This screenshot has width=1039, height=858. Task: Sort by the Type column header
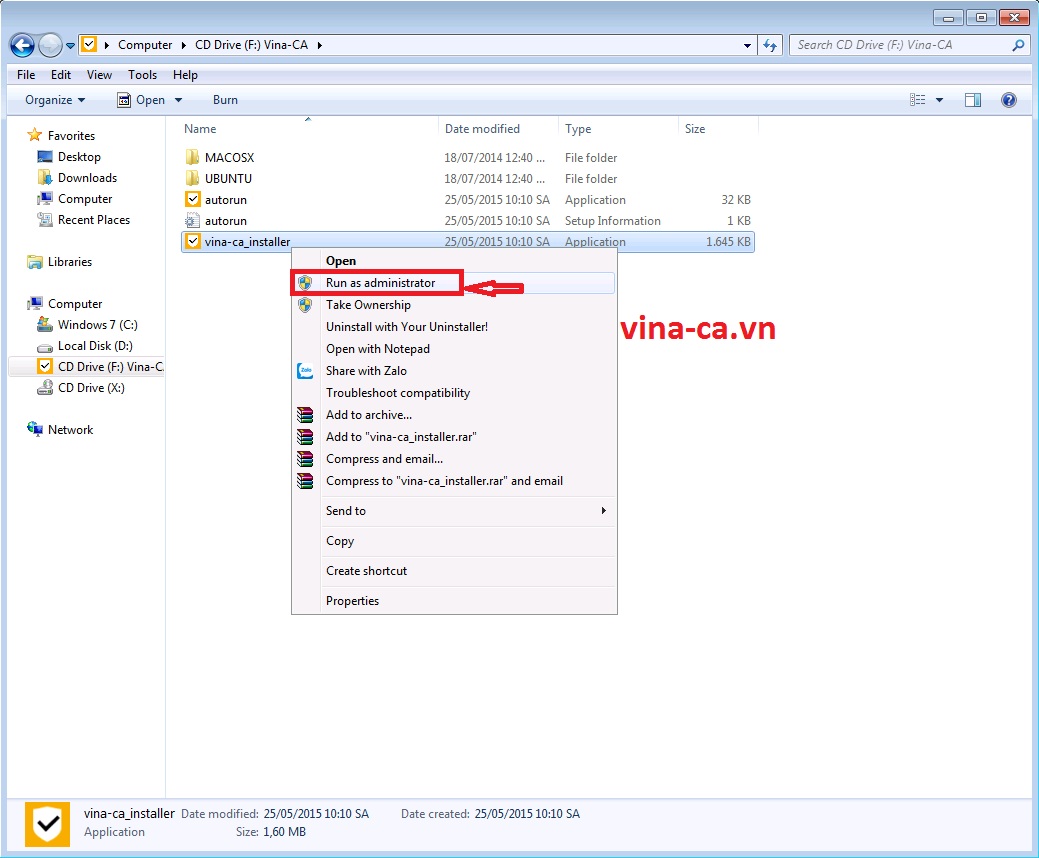click(x=578, y=129)
